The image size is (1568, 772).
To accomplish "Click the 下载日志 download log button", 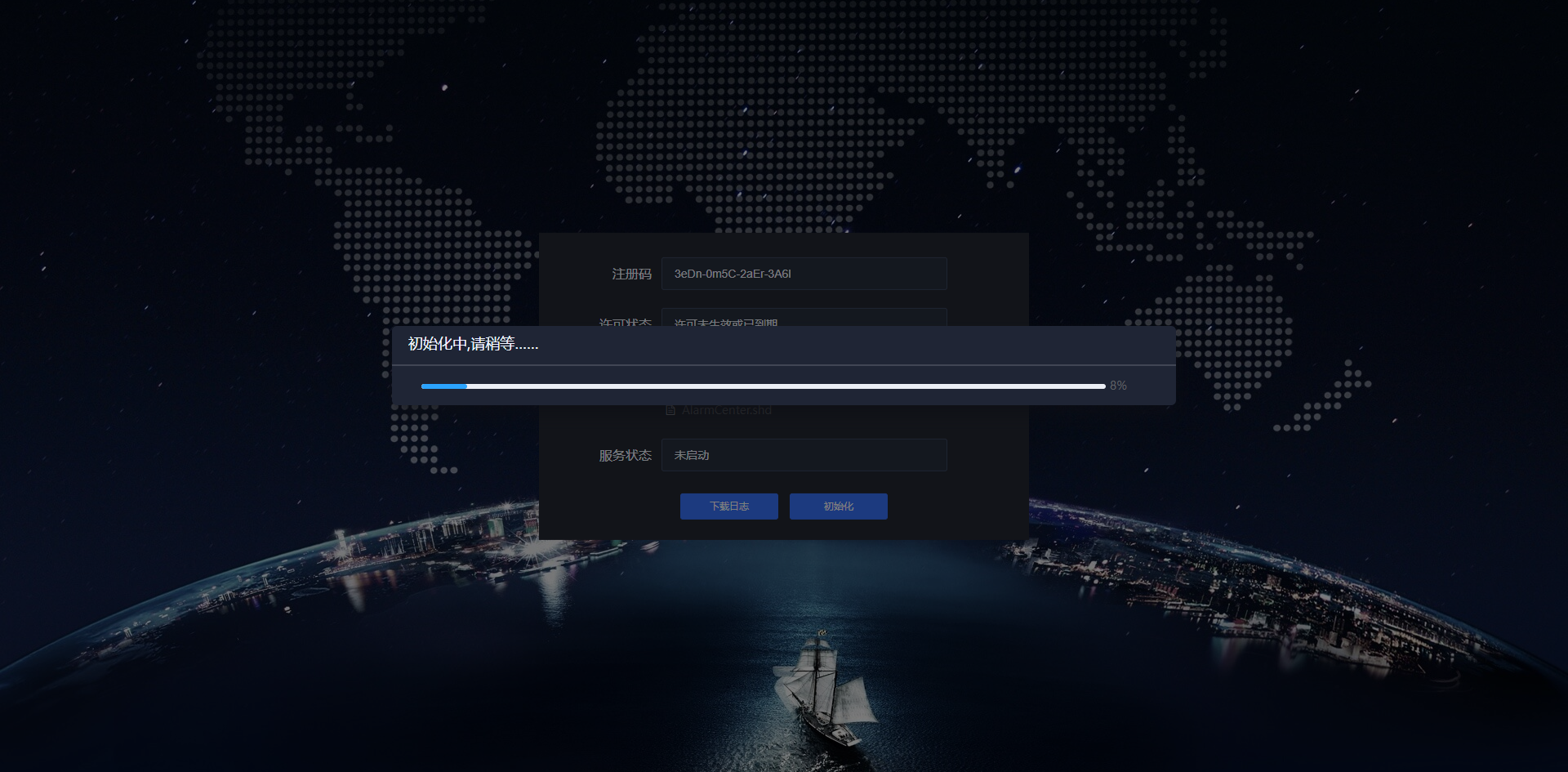I will click(729, 506).
